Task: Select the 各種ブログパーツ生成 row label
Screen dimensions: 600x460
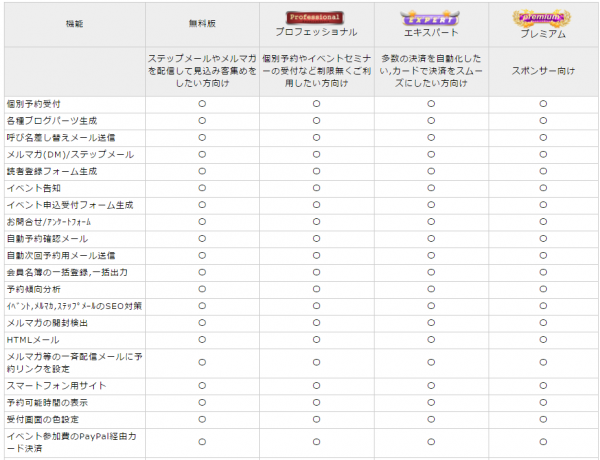Action: tap(52, 121)
